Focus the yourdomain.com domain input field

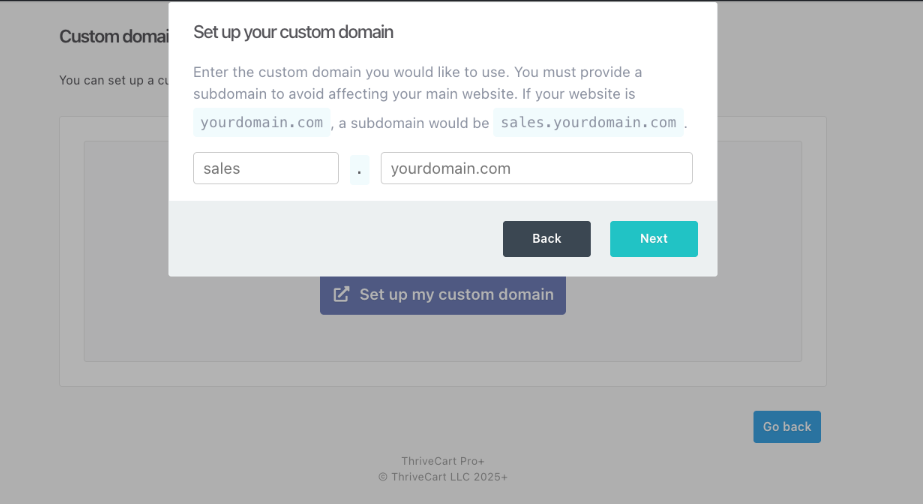(x=536, y=168)
